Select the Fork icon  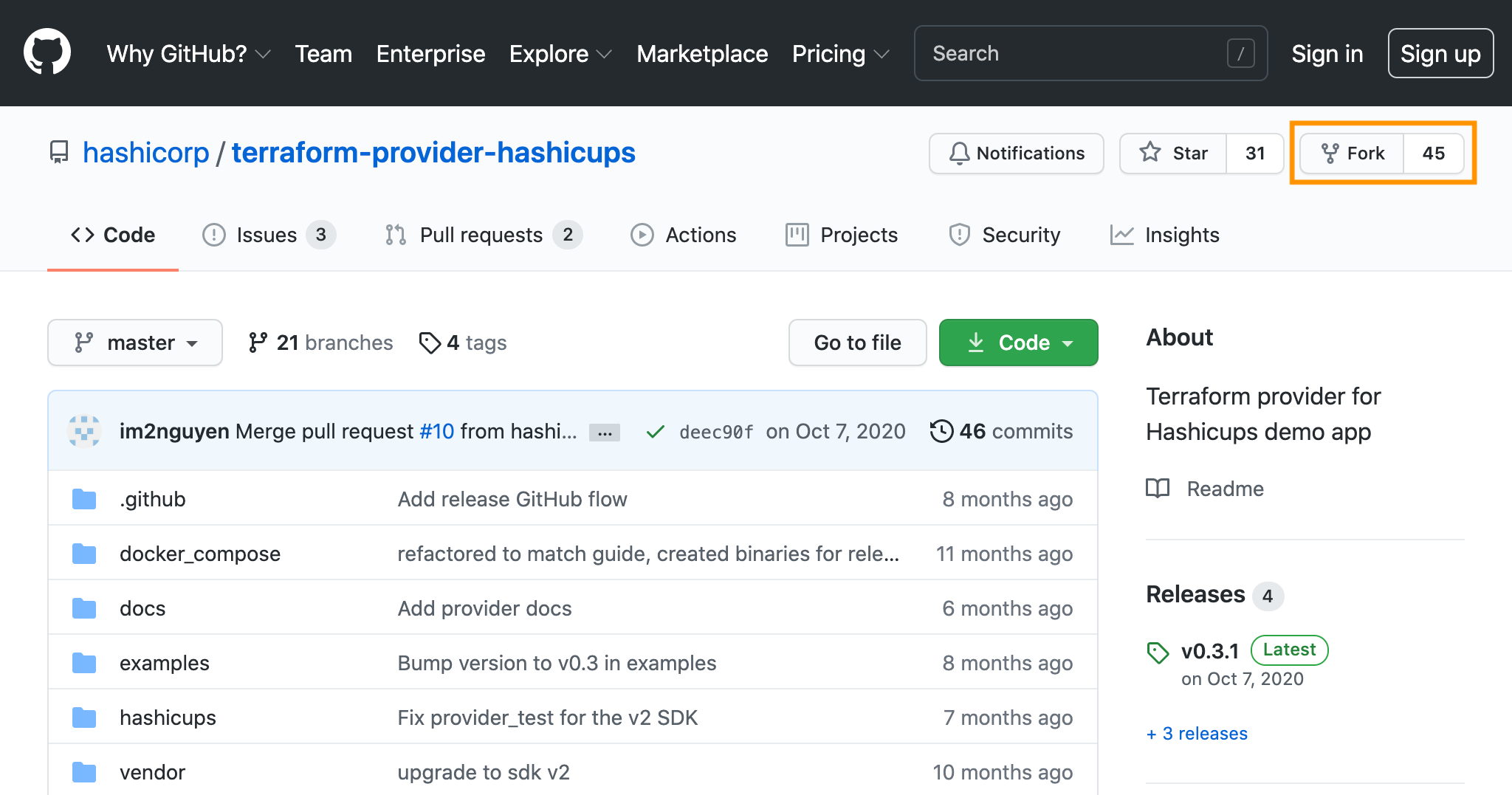click(1330, 153)
